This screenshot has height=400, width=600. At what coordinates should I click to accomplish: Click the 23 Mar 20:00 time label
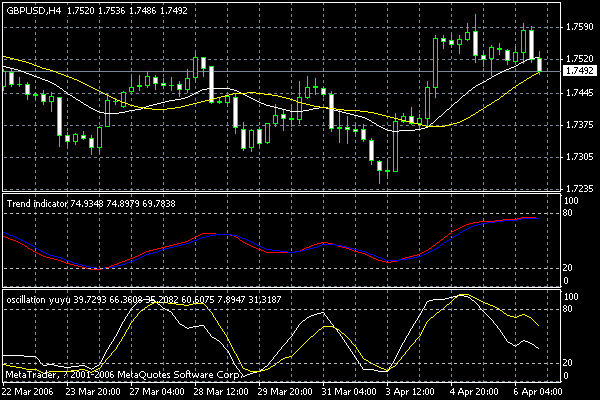pyautogui.click(x=93, y=392)
